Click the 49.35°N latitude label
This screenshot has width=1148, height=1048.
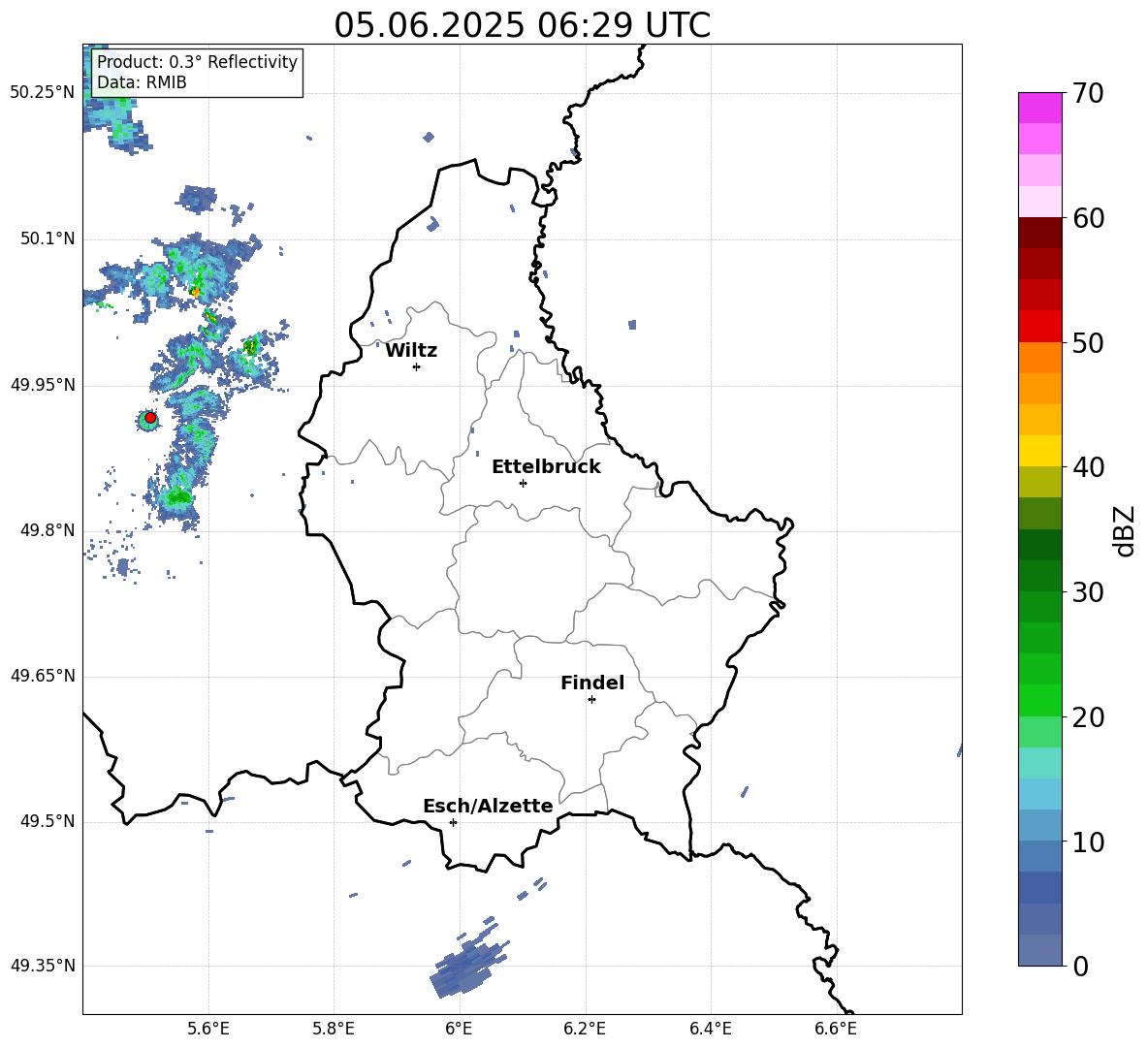[x=43, y=966]
